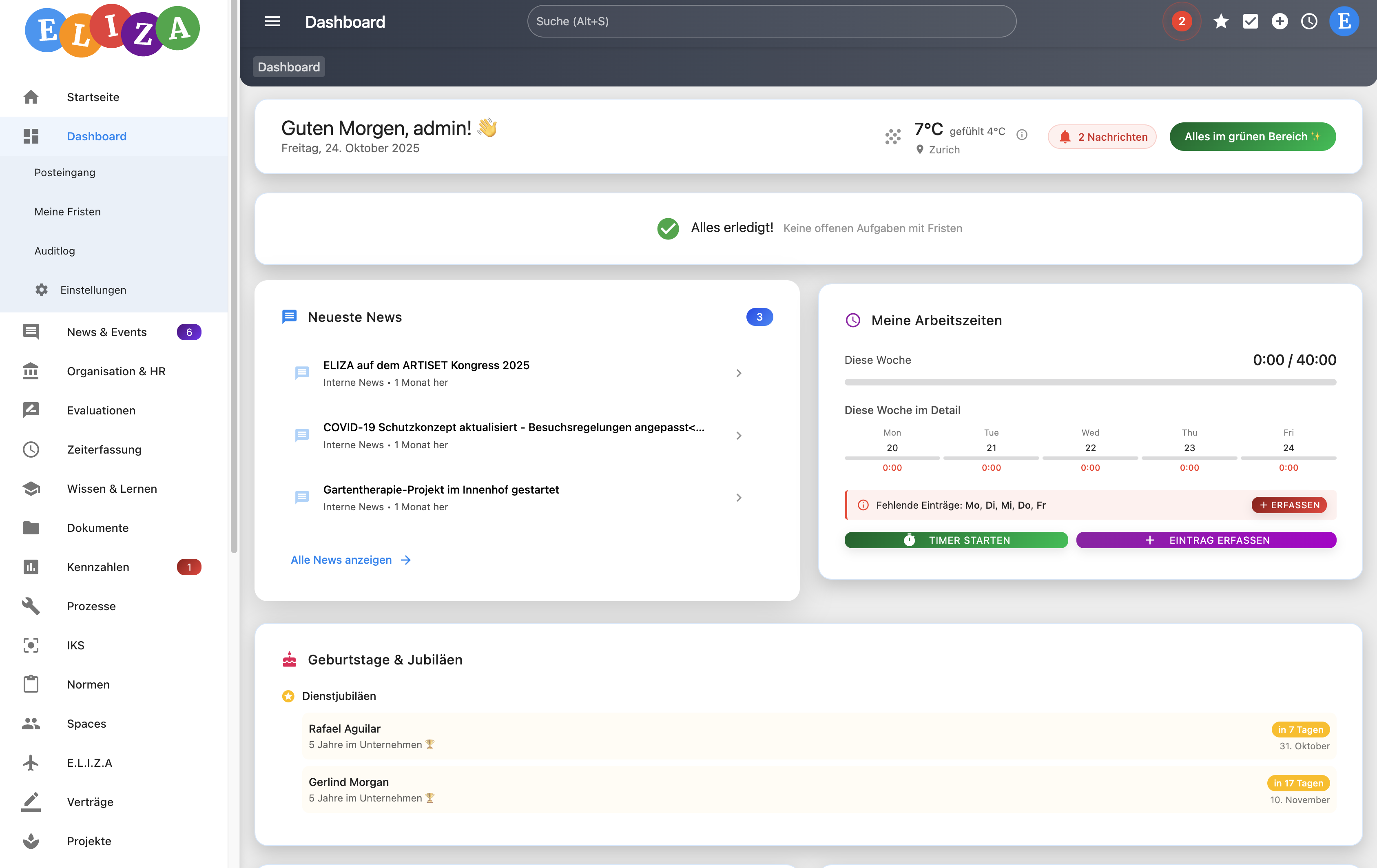Expand the ARTISET Kongress news via chevron
Image resolution: width=1377 pixels, height=868 pixels.
pos(739,373)
